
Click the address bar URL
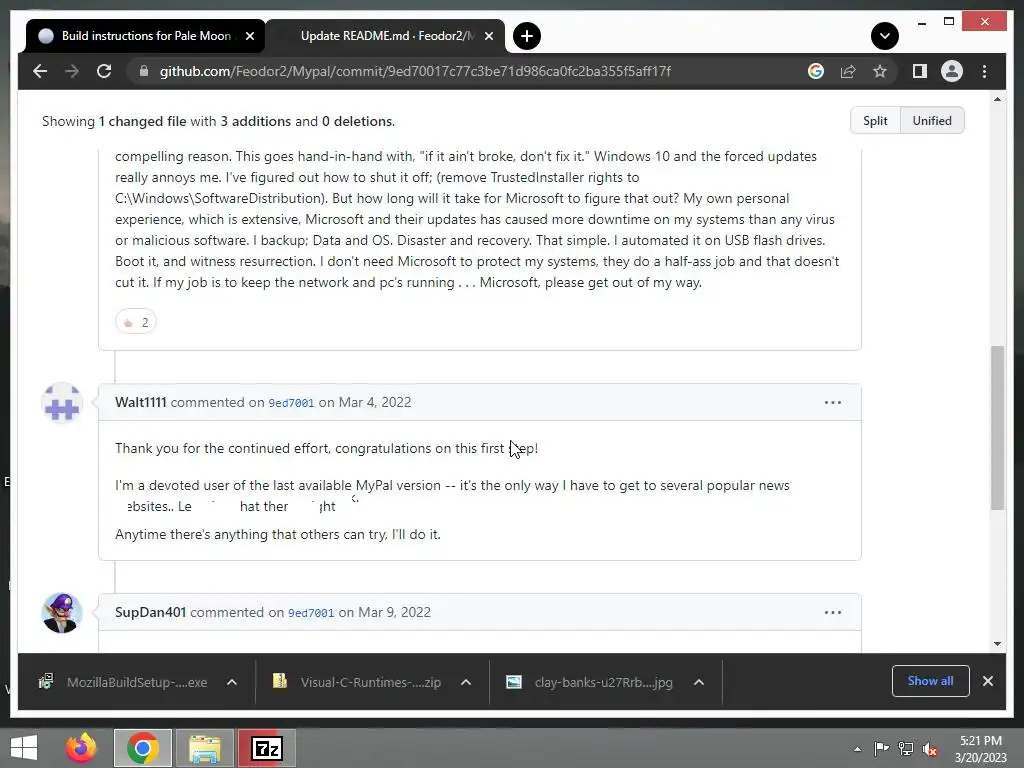(415, 71)
